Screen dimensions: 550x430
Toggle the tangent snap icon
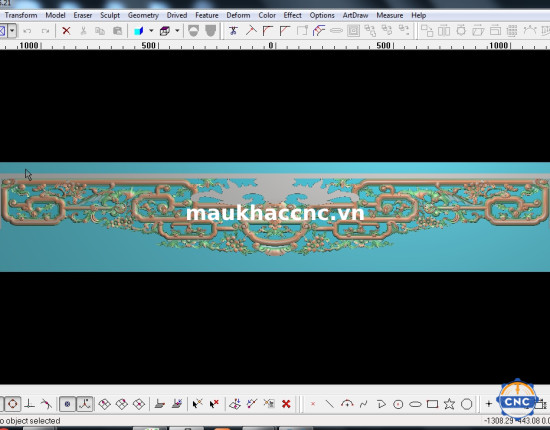46,404
